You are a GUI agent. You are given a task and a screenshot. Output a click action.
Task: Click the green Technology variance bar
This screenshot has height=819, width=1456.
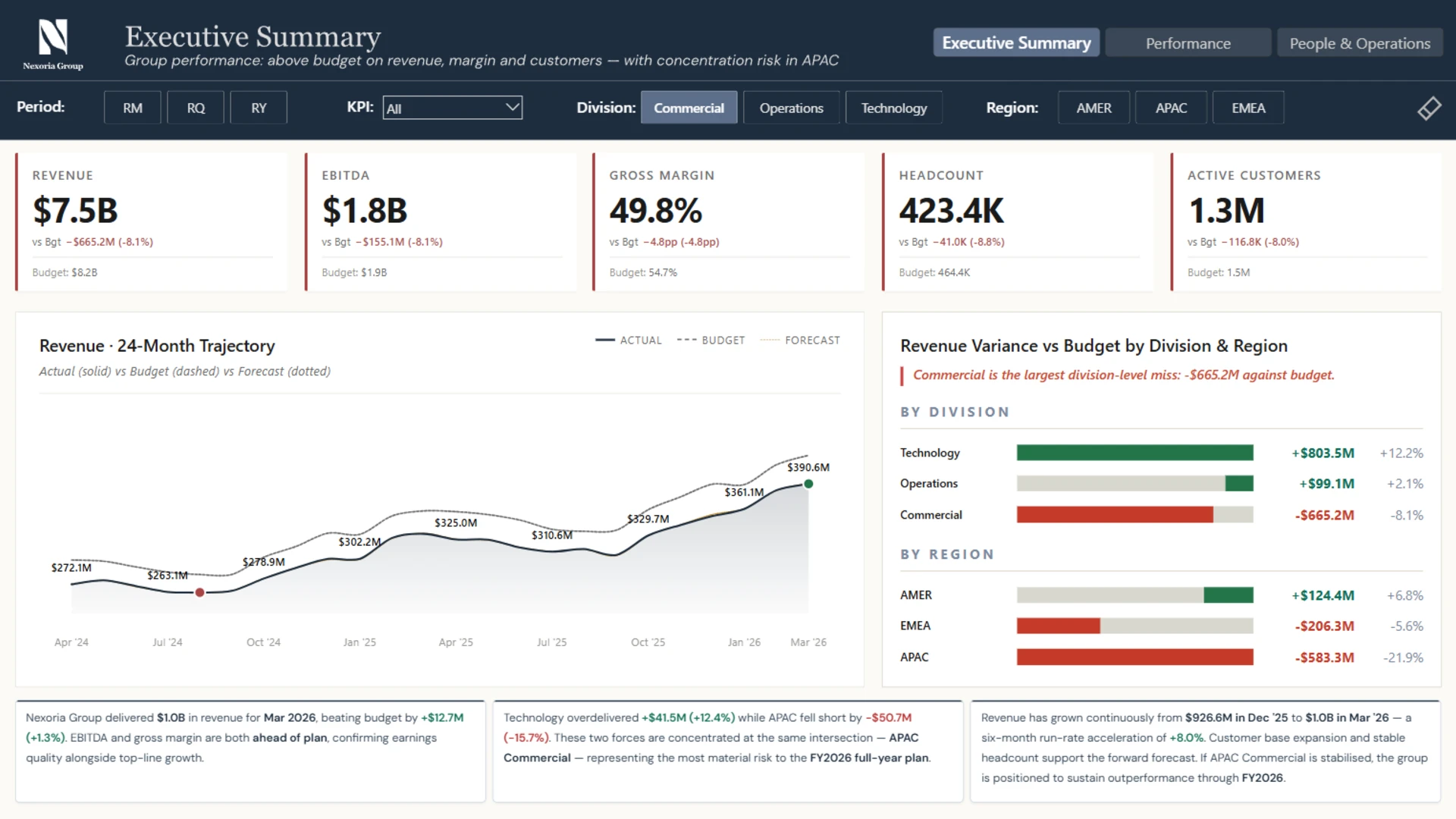tap(1134, 453)
